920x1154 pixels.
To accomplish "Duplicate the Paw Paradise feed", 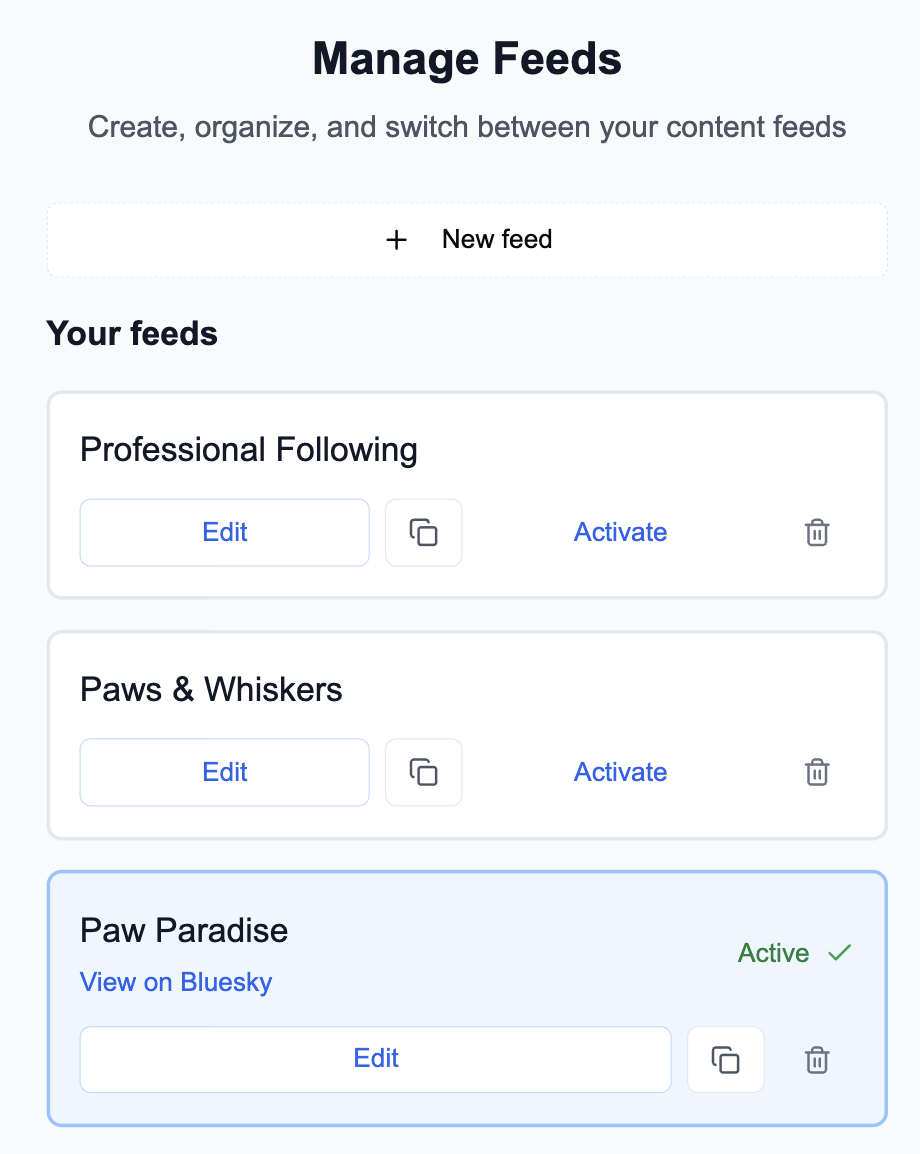I will tap(725, 1059).
